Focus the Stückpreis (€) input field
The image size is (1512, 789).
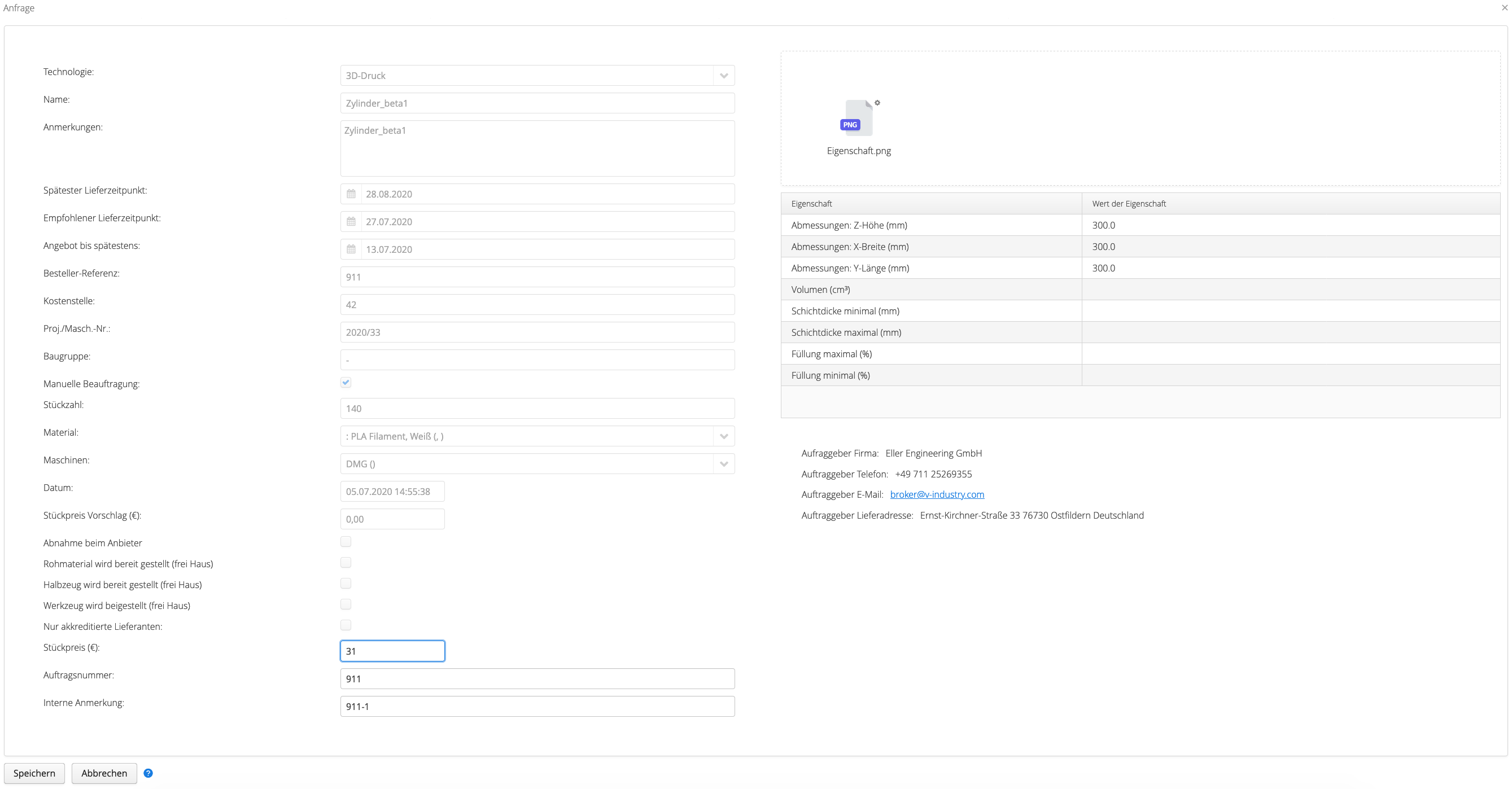tap(392, 651)
